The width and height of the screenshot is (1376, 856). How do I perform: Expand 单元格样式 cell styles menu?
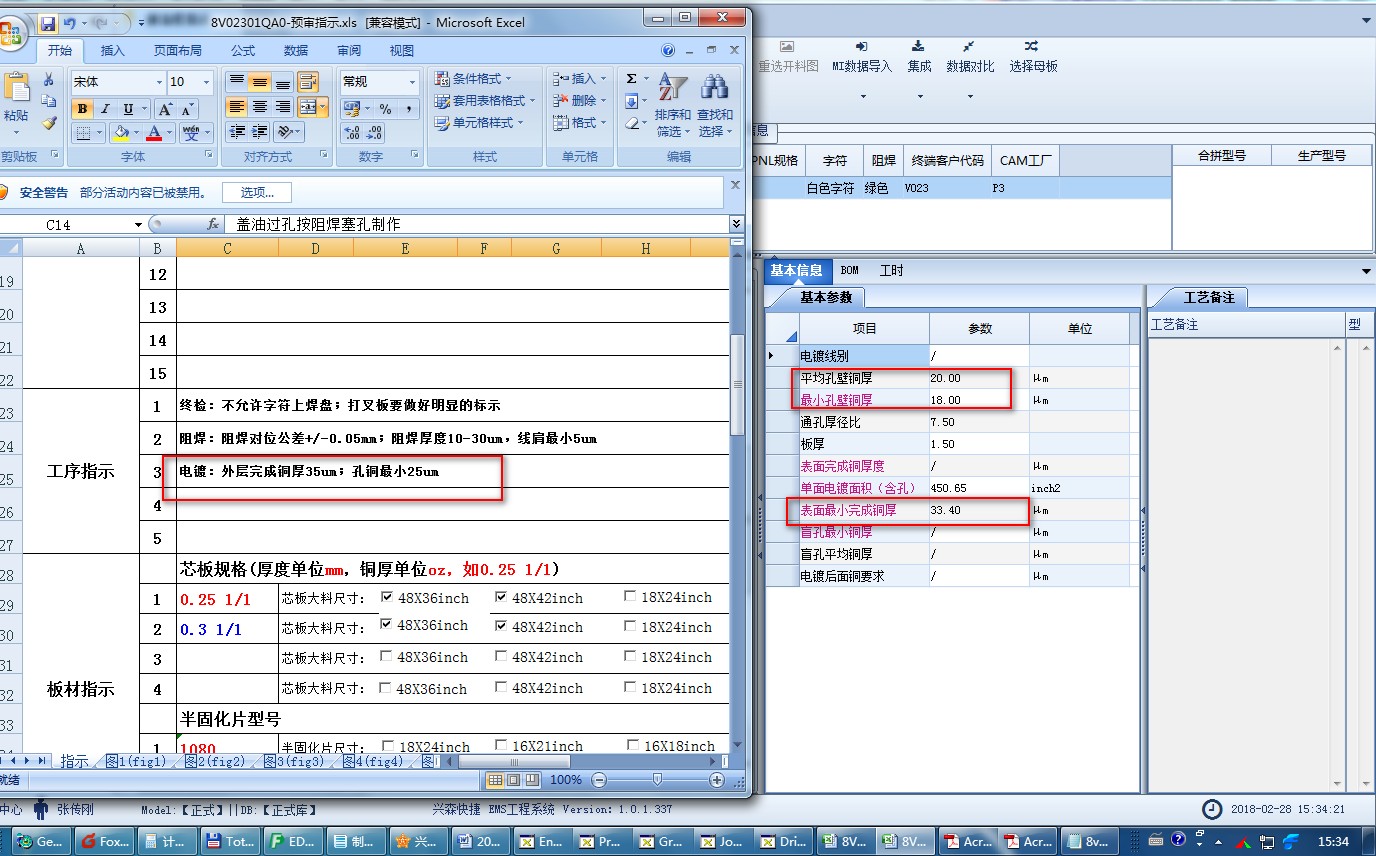[480, 122]
